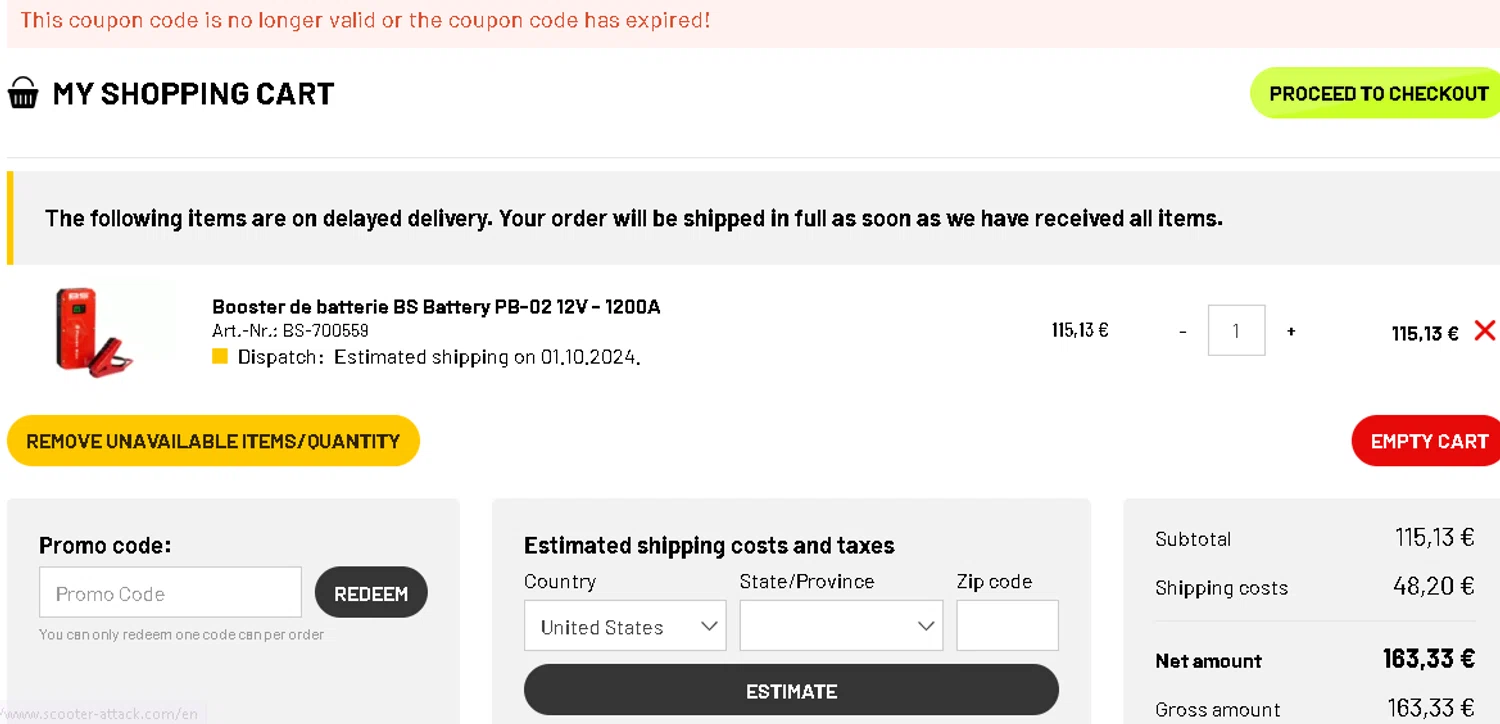
Task: Focus the Promo Code input field
Action: [x=170, y=593]
